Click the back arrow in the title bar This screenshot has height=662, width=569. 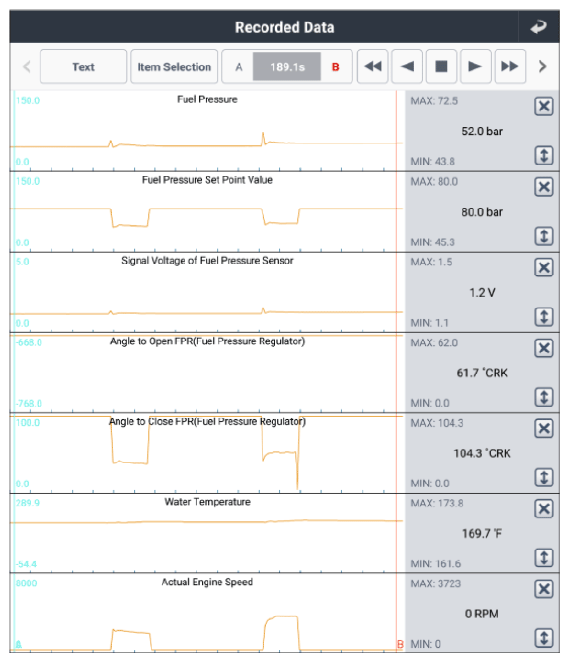pos(538,27)
